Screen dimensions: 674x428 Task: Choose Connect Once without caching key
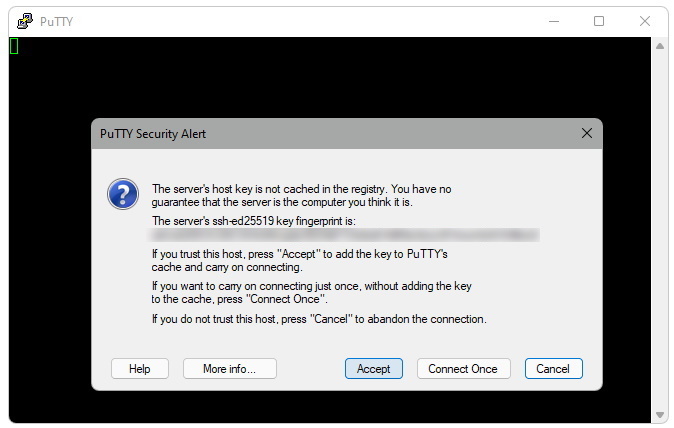tap(463, 369)
